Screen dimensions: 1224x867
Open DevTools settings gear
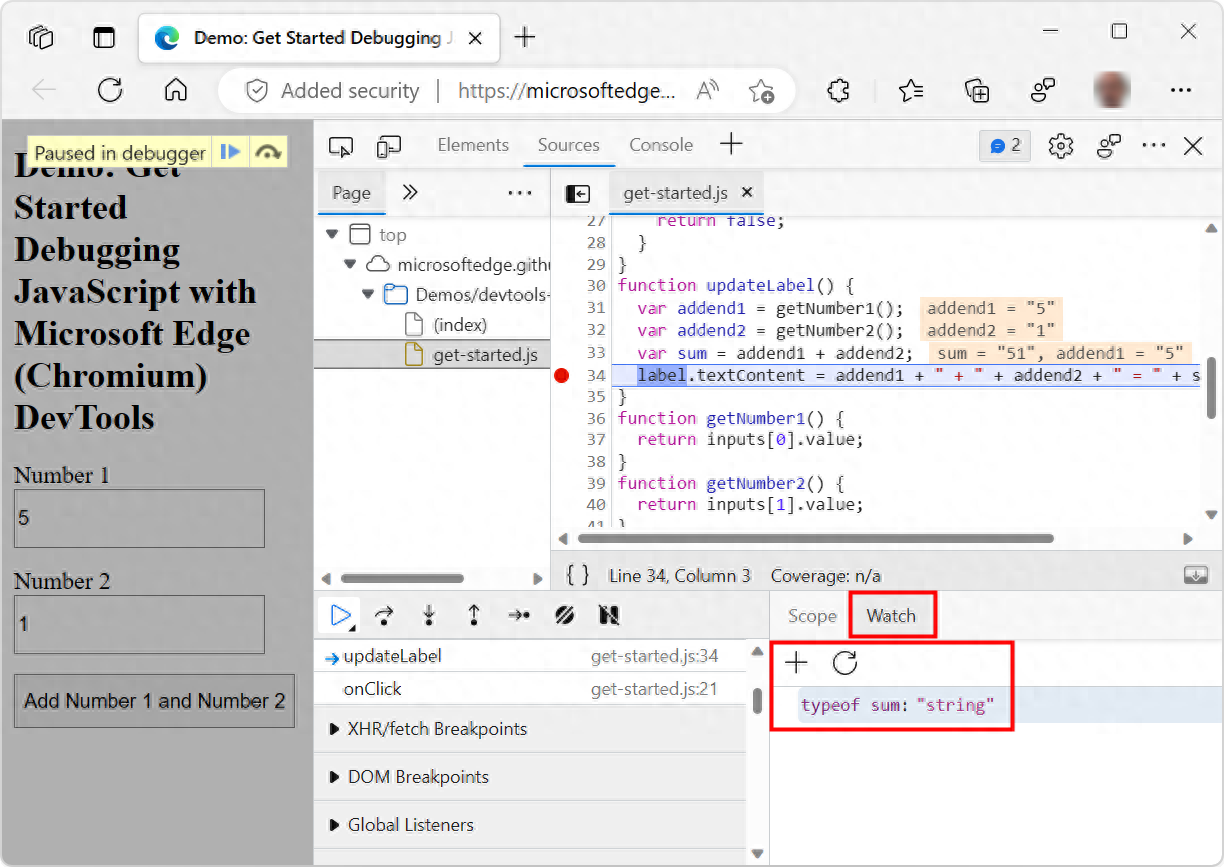point(1061,146)
